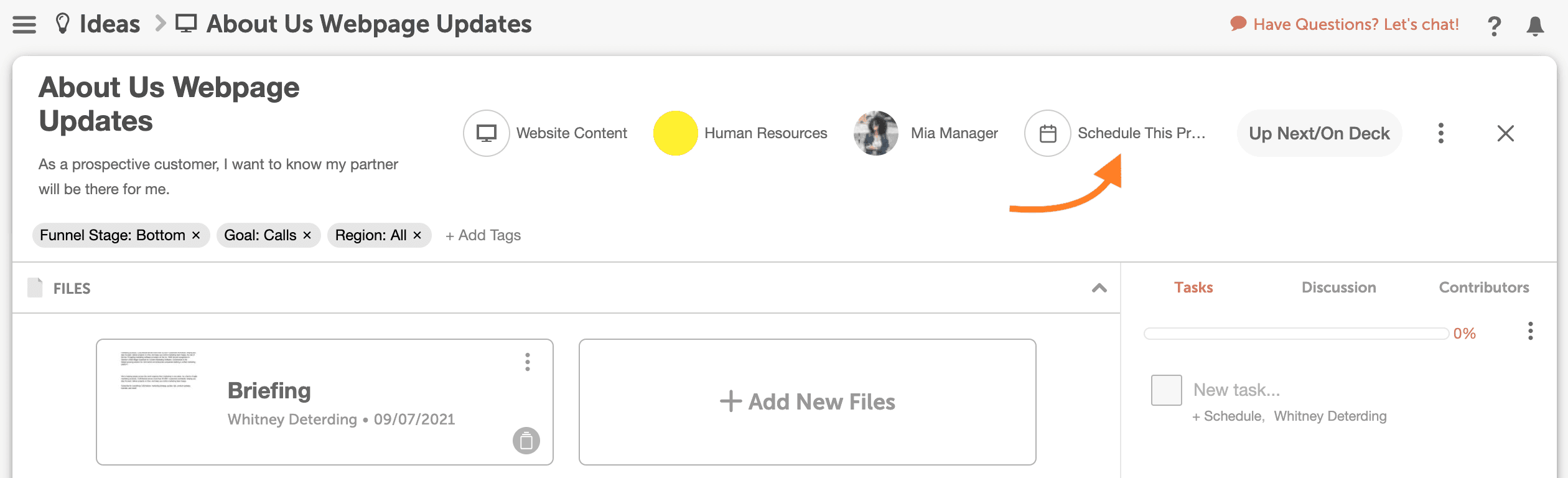Click Whitney Deterding task assignee
The width and height of the screenshot is (1568, 478).
pos(1330,416)
